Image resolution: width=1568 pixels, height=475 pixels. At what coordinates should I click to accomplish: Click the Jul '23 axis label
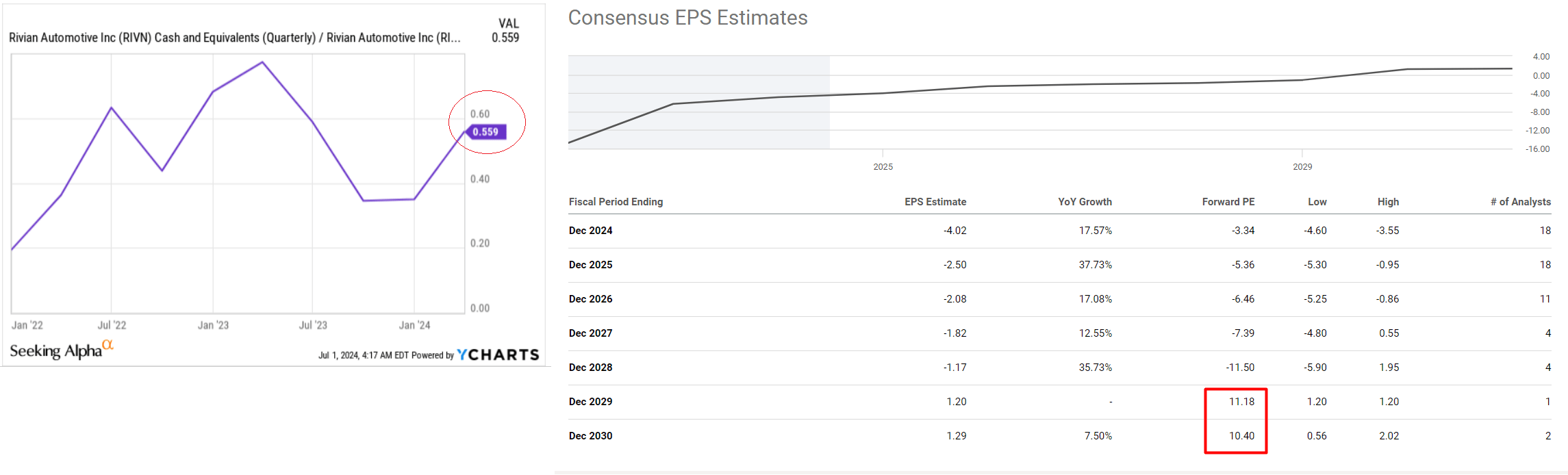click(x=313, y=325)
